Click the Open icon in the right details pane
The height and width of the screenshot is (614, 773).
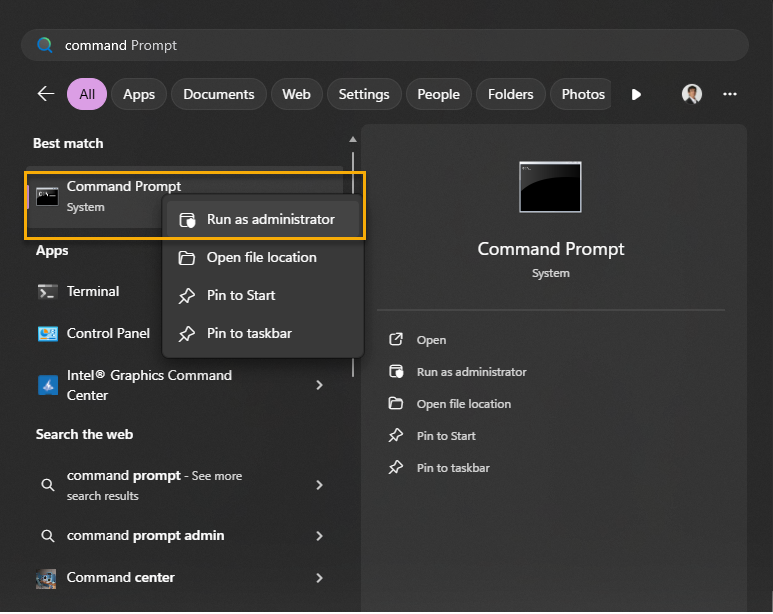pos(396,339)
